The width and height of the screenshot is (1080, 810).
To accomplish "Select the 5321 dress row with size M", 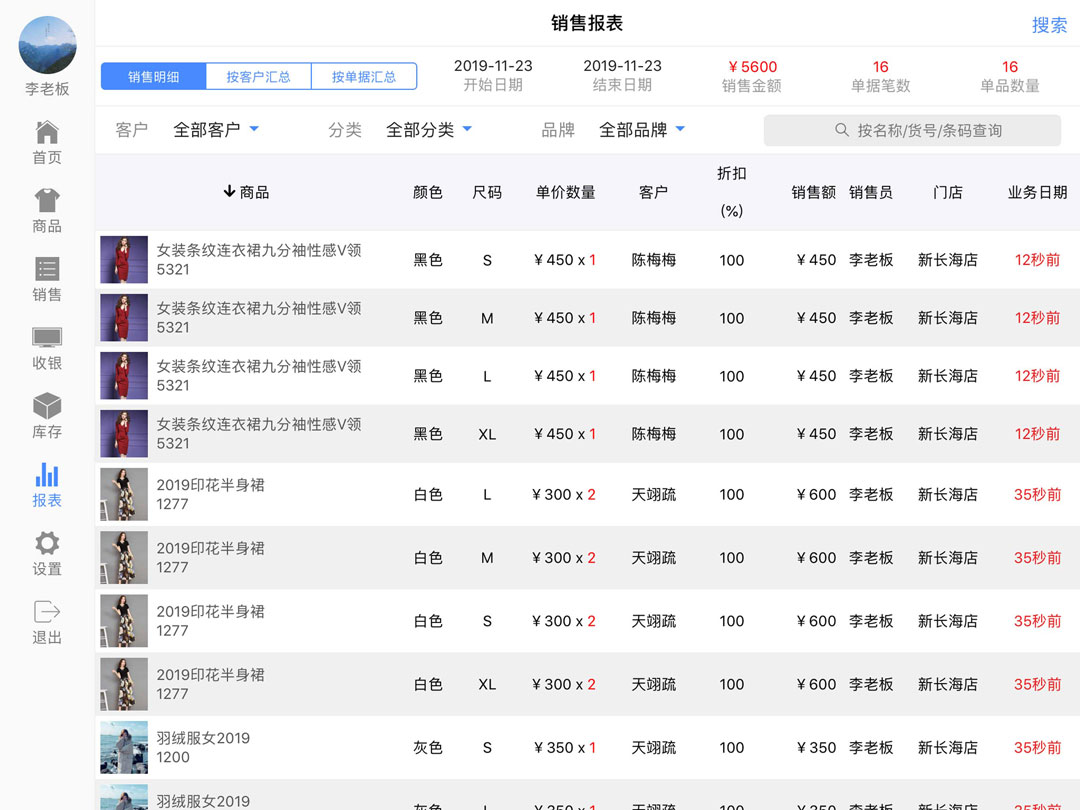I will [x=588, y=318].
